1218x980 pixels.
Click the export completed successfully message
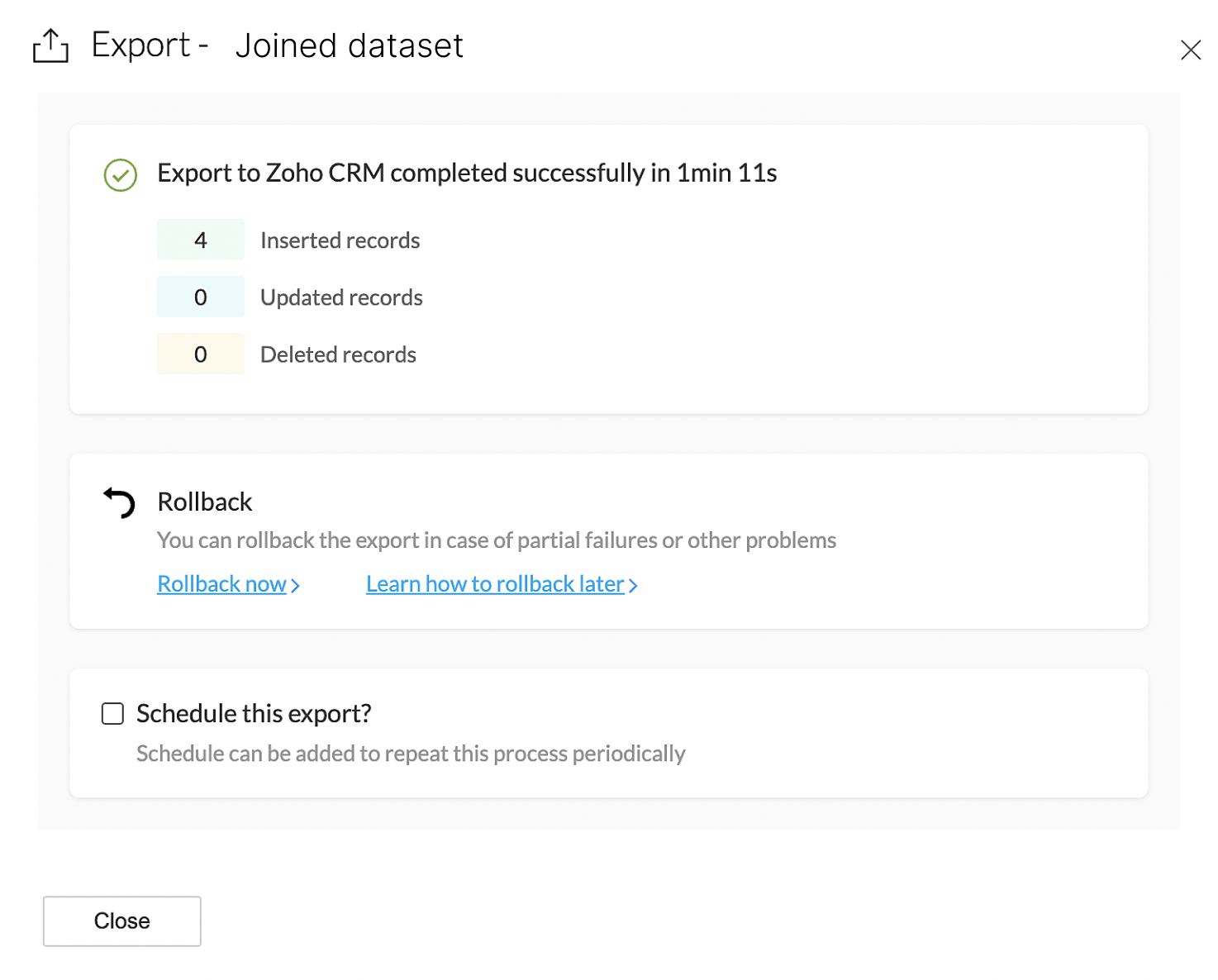[467, 174]
